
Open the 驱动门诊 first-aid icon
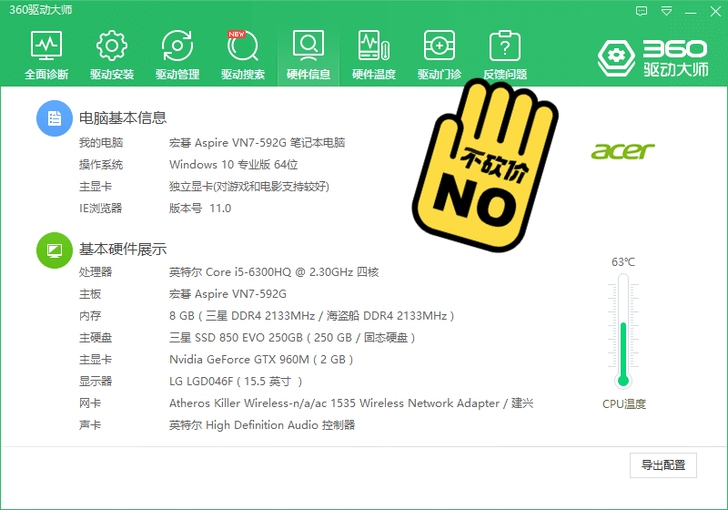(x=439, y=46)
